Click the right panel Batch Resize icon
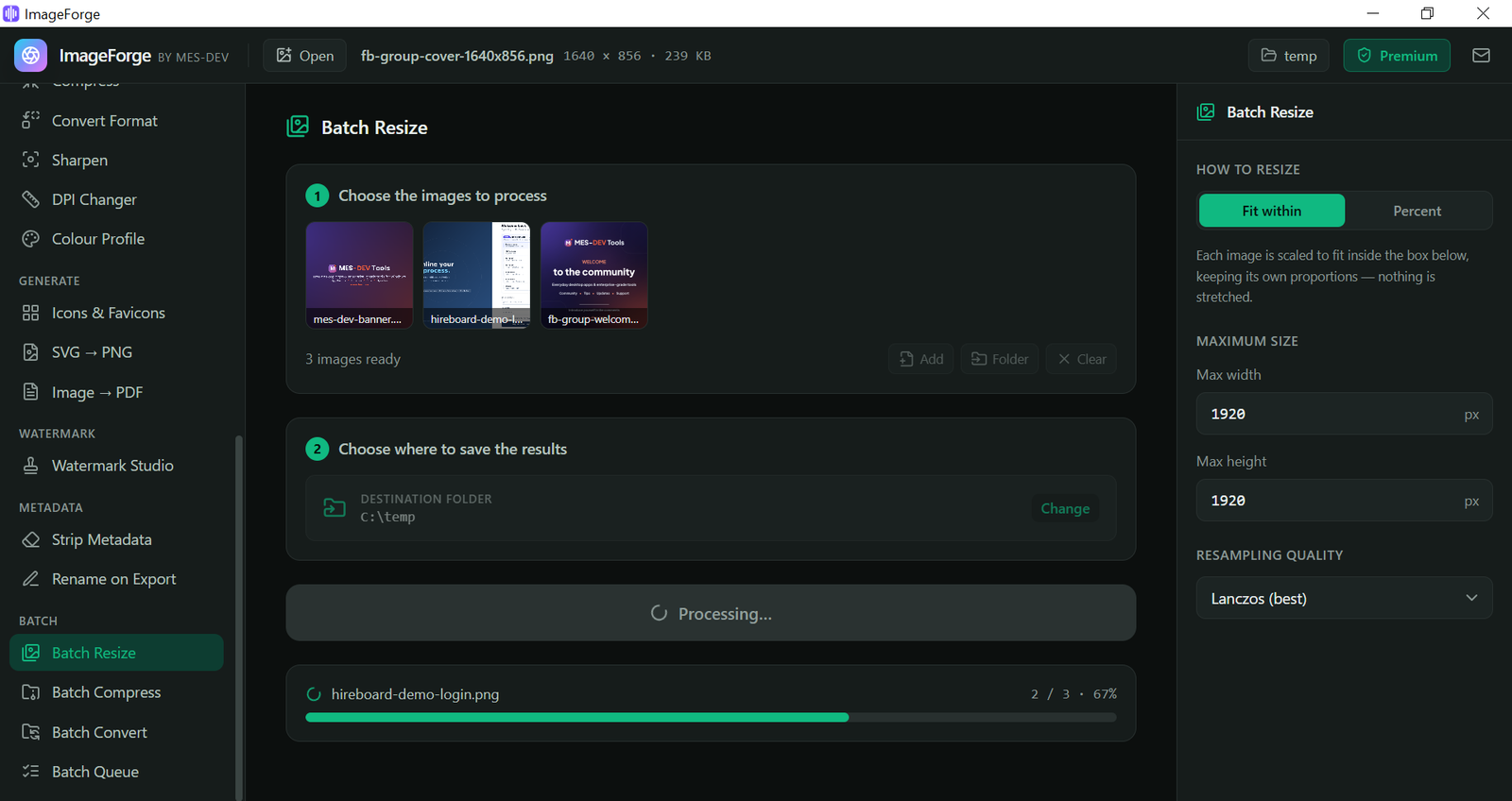Image resolution: width=1512 pixels, height=801 pixels. [x=1206, y=112]
